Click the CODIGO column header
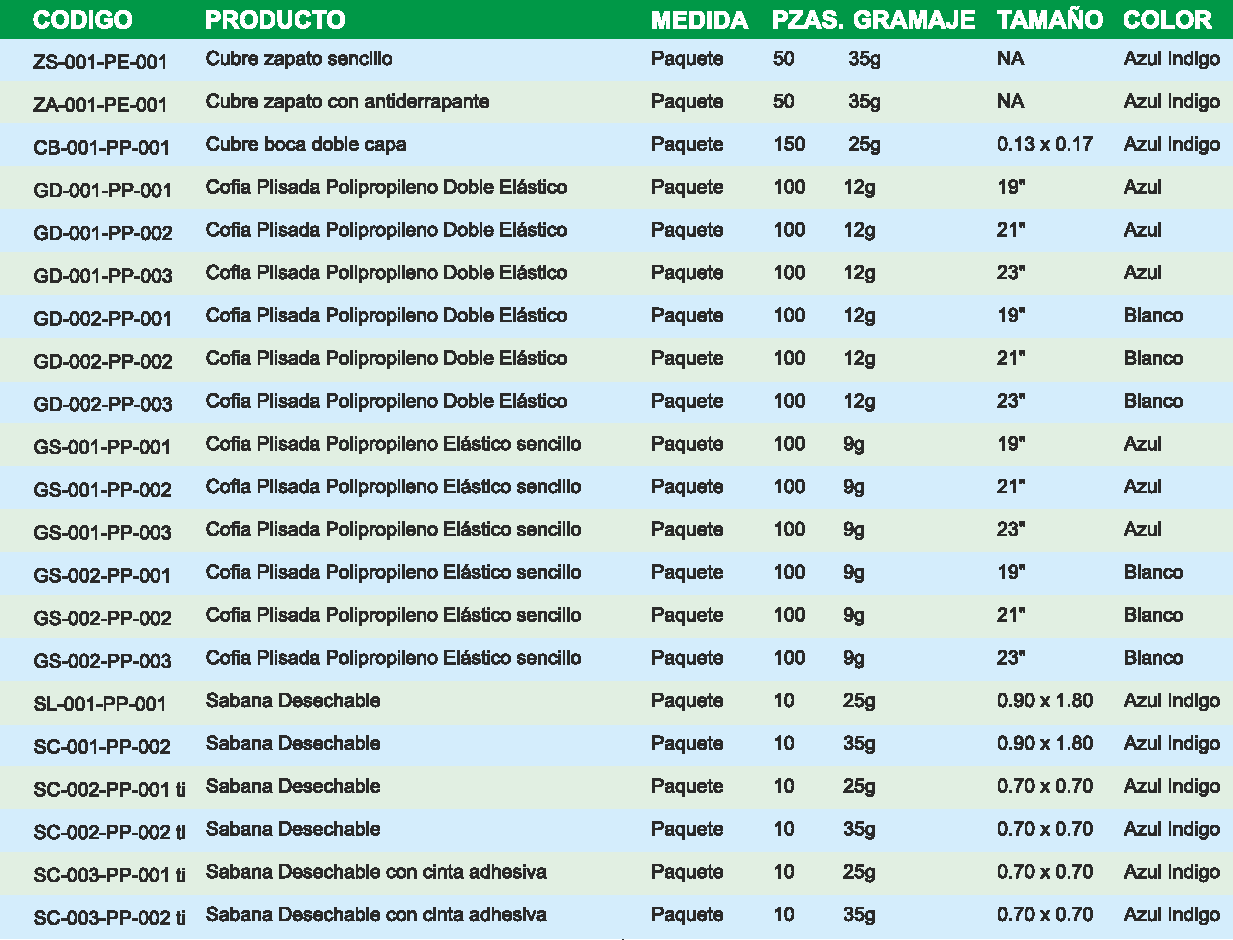1233x940 pixels. point(82,20)
